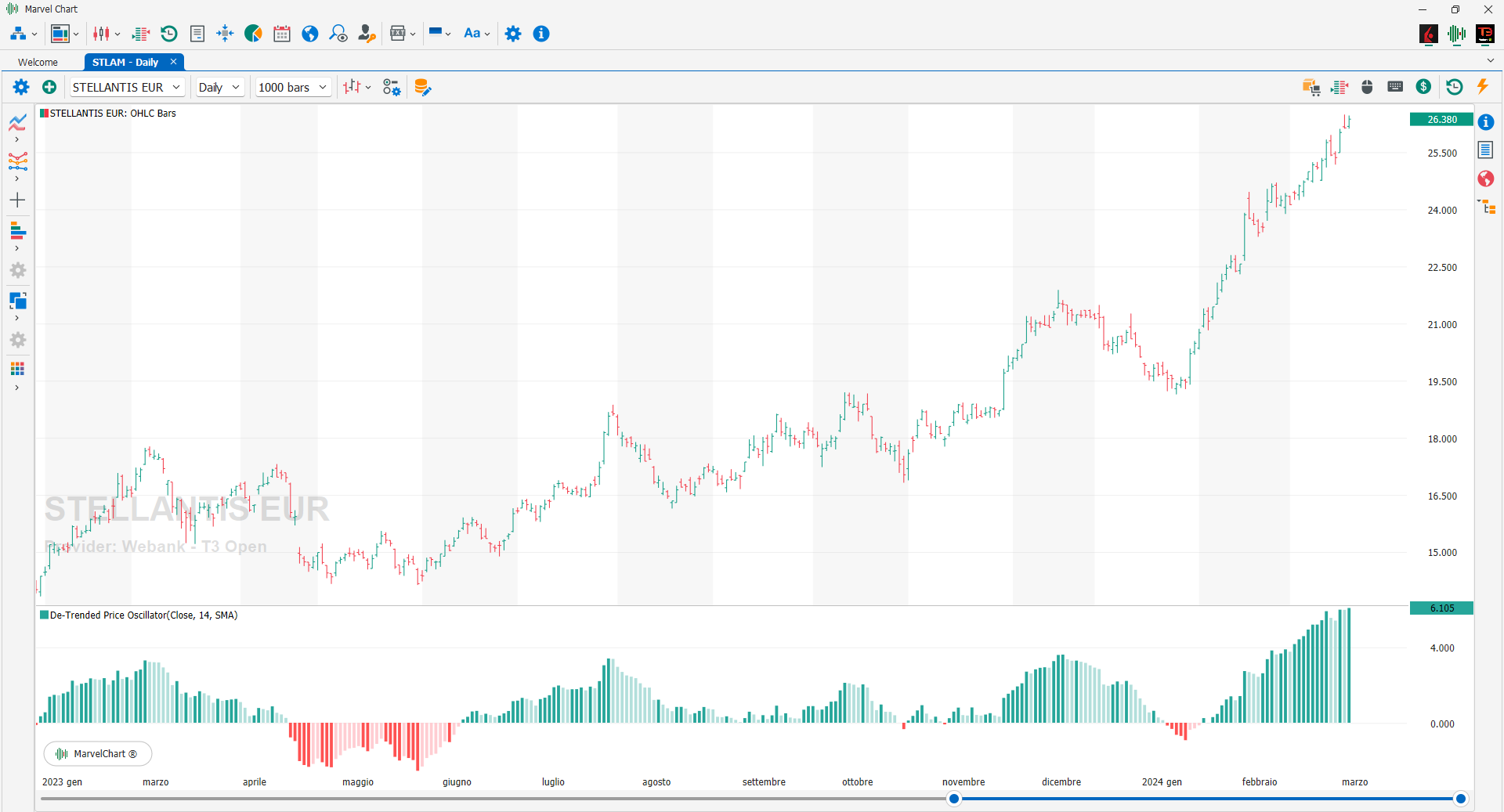1504x812 pixels.
Task: Click the left handle of time range slider
Action: point(953,799)
